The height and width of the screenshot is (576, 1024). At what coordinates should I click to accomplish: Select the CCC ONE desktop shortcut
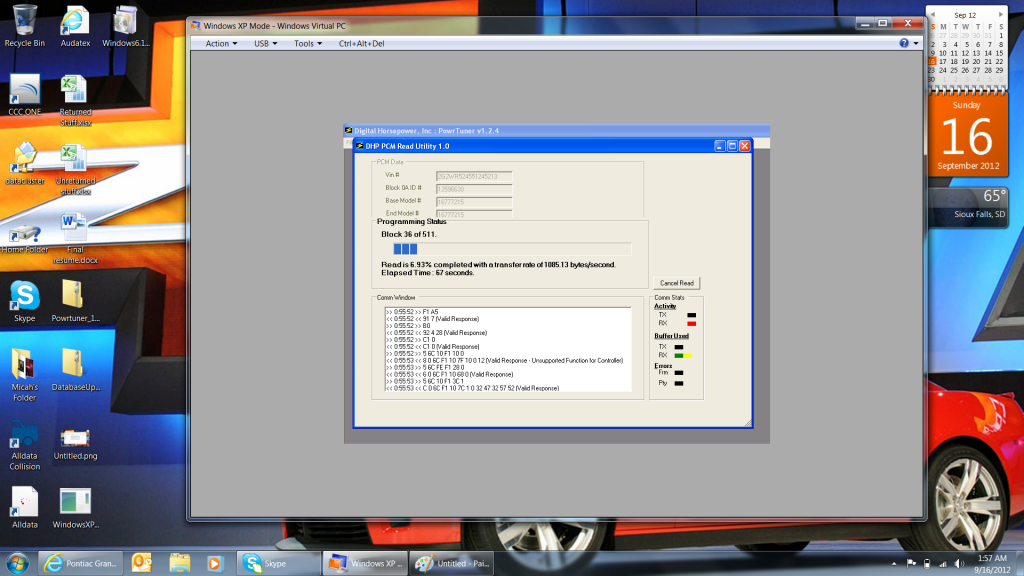pos(25,95)
